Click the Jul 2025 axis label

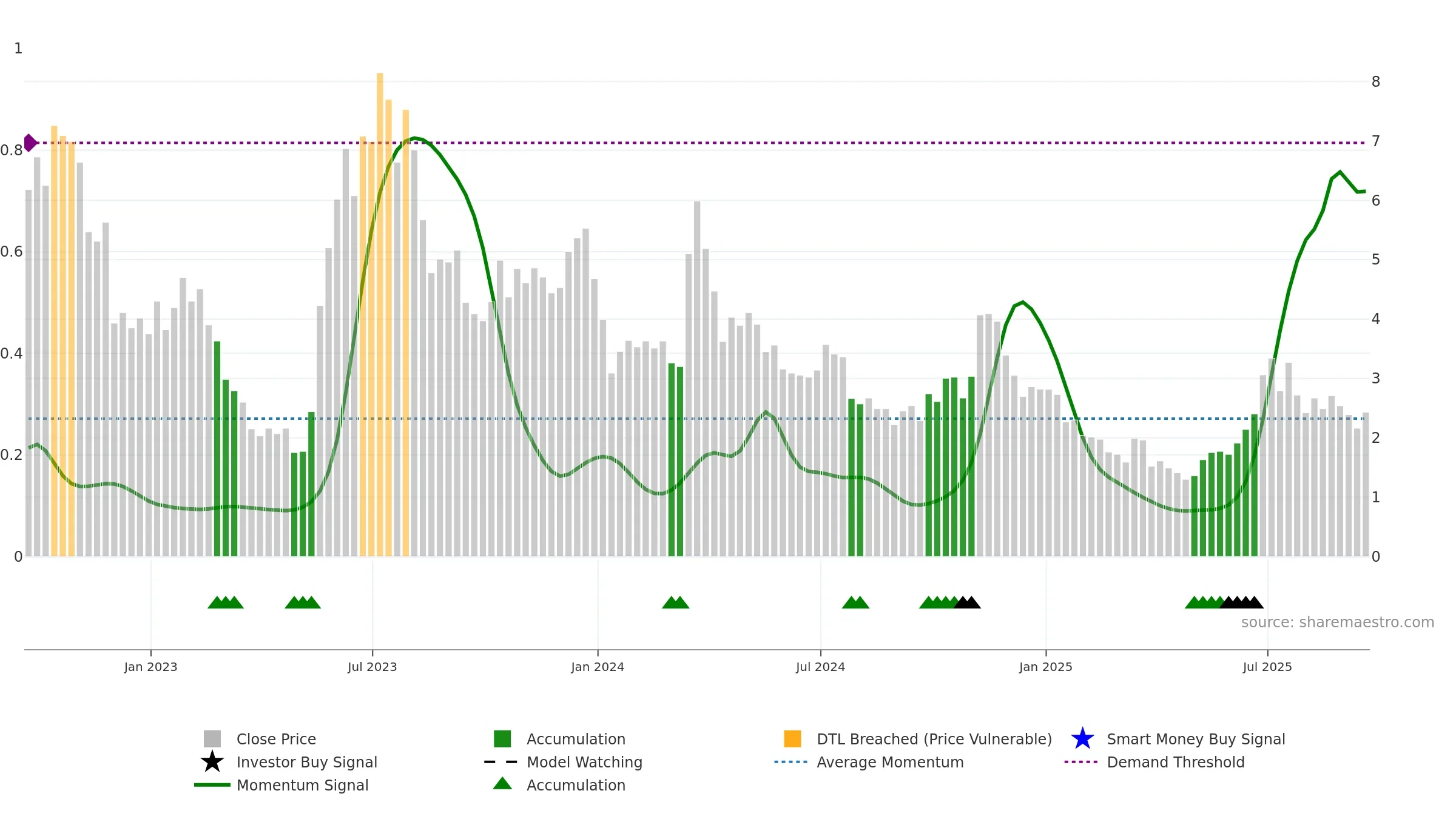pos(1267,667)
